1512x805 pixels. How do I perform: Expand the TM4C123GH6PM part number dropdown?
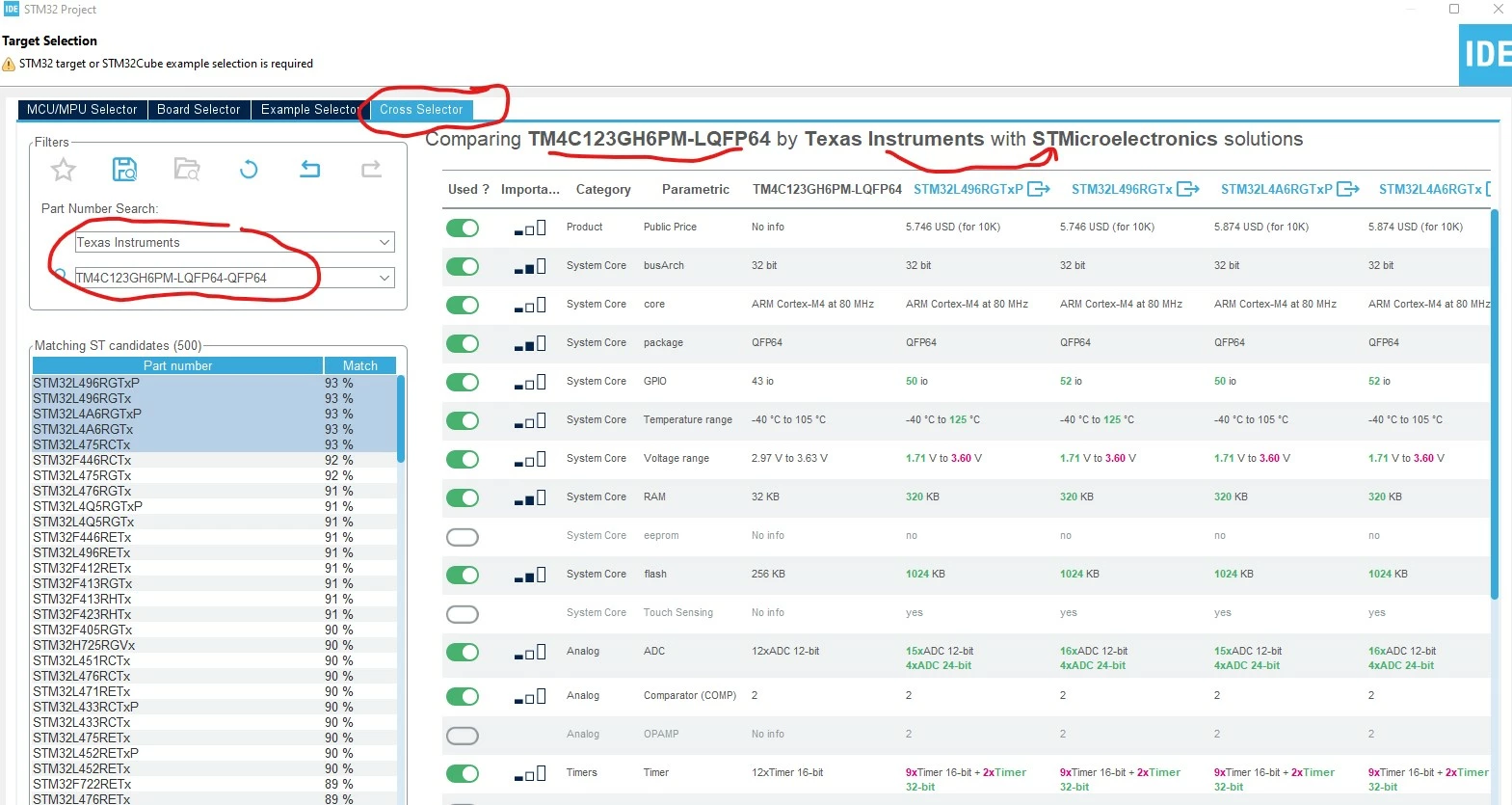point(235,278)
